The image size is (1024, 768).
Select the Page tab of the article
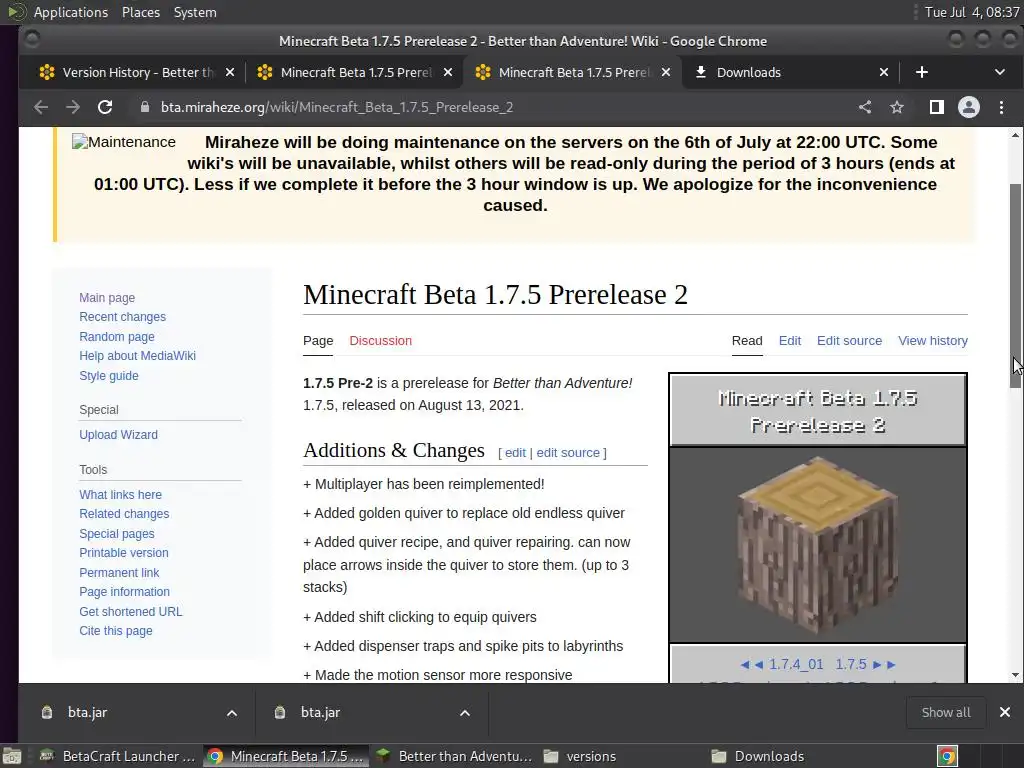318,340
